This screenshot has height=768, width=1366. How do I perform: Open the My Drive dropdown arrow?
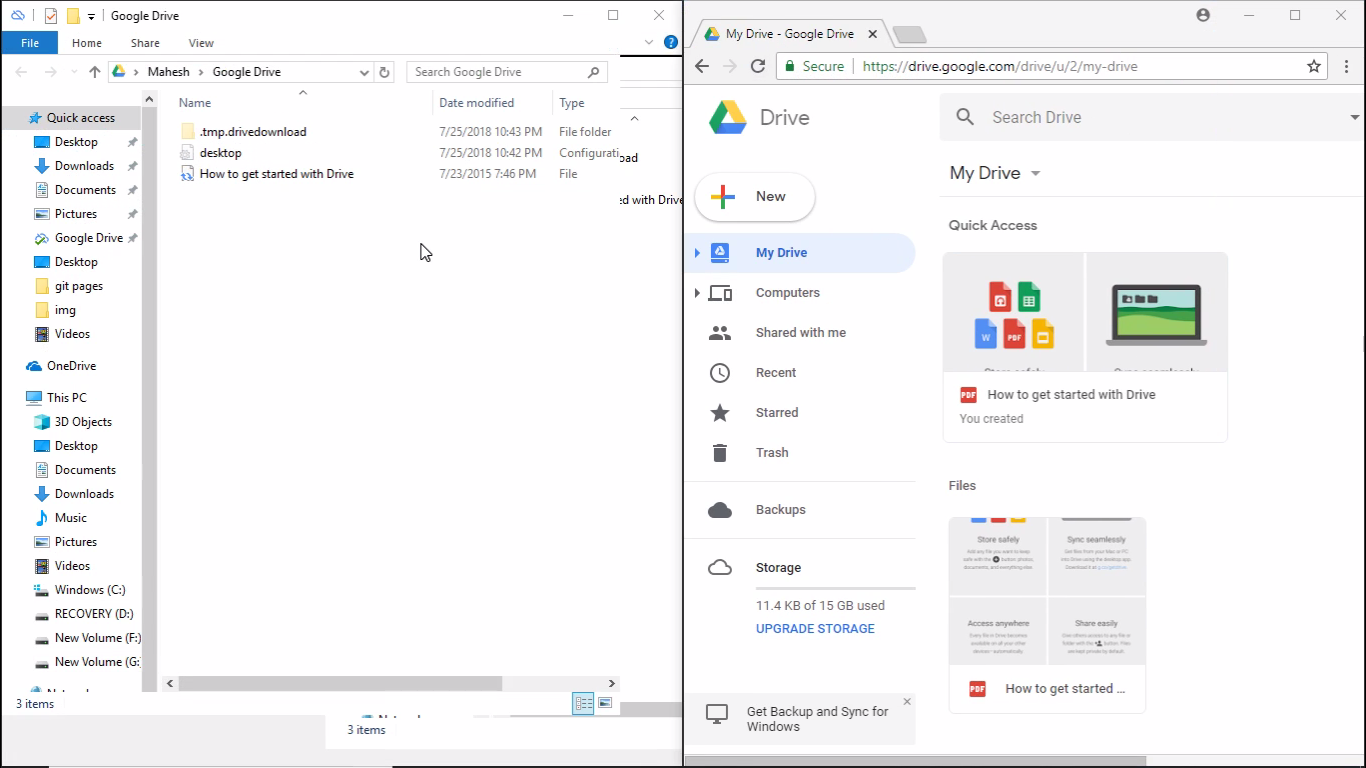tap(1036, 172)
